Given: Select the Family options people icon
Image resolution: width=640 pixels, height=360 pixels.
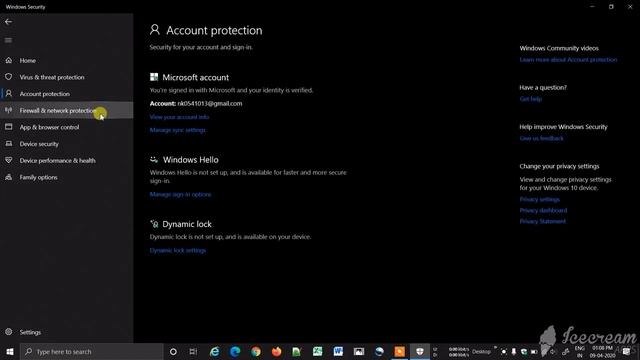Looking at the screenshot, I should [9, 177].
